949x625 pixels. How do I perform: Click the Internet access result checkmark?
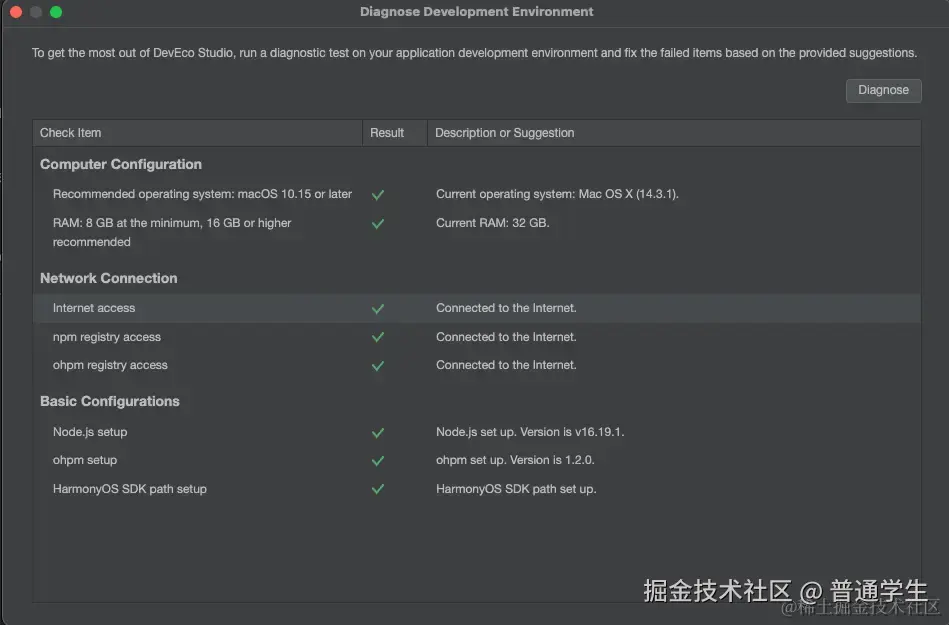378,309
